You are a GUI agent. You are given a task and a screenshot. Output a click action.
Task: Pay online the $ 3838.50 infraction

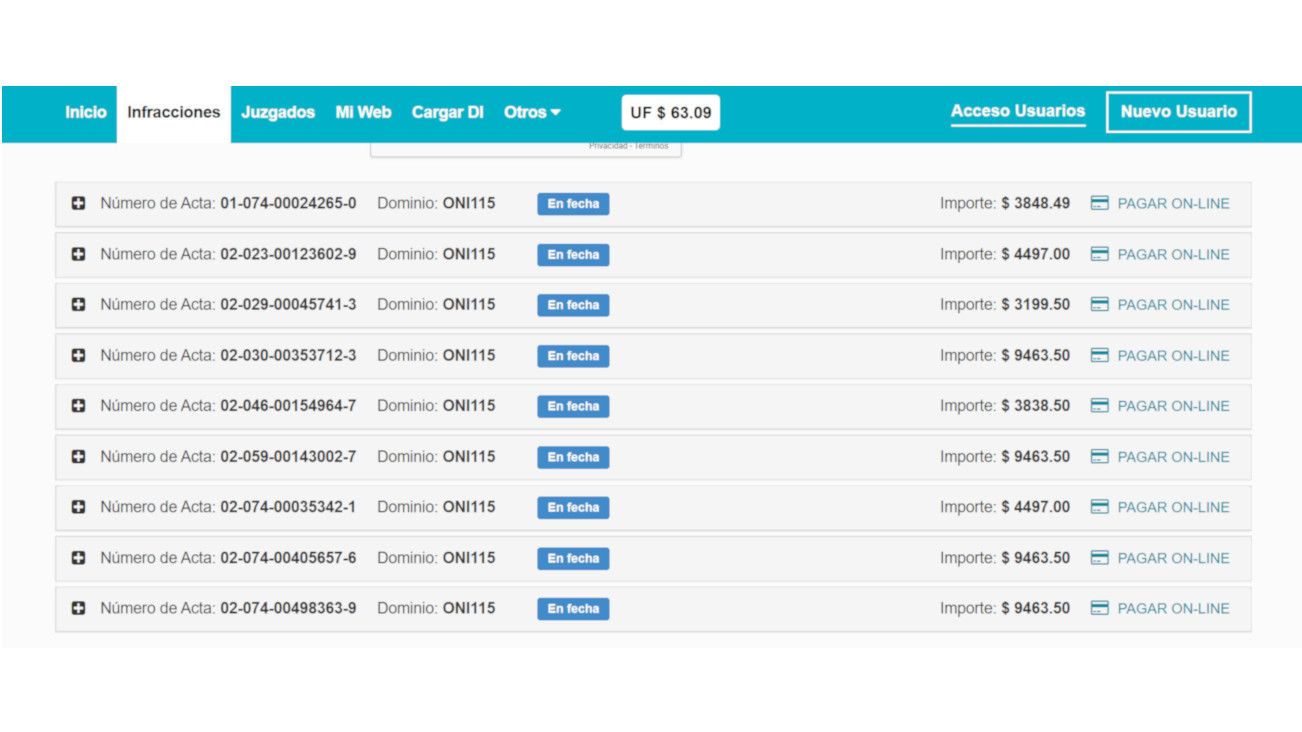click(x=1173, y=405)
